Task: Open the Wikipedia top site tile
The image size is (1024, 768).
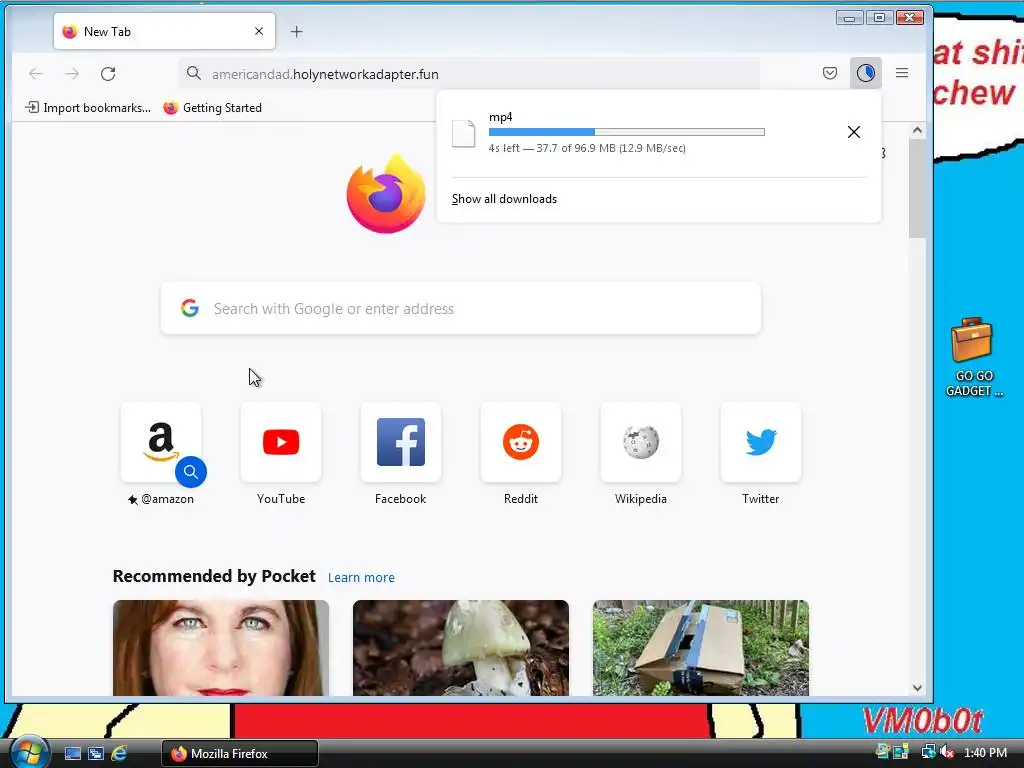Action: pos(641,442)
